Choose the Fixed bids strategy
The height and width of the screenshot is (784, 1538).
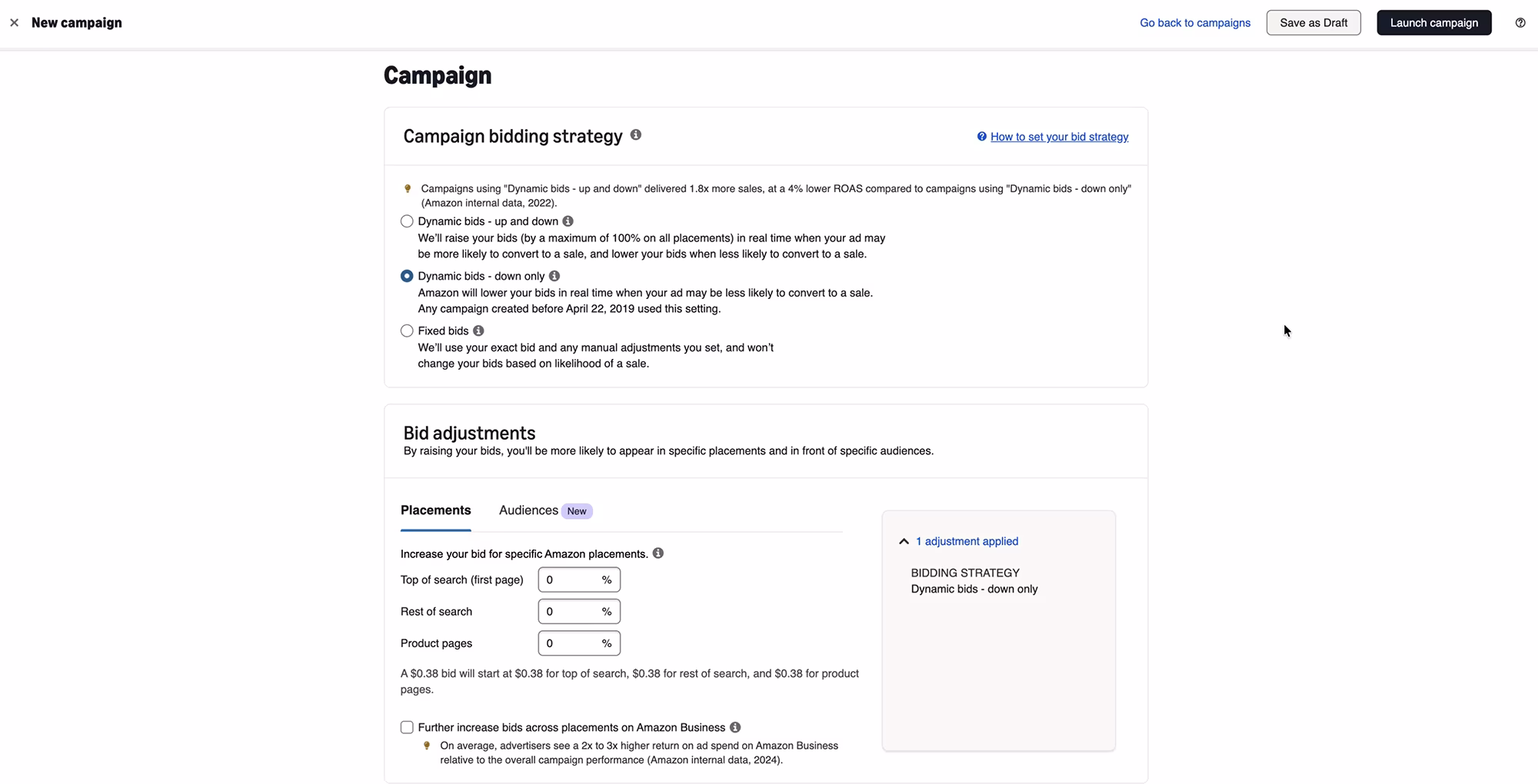click(x=406, y=331)
